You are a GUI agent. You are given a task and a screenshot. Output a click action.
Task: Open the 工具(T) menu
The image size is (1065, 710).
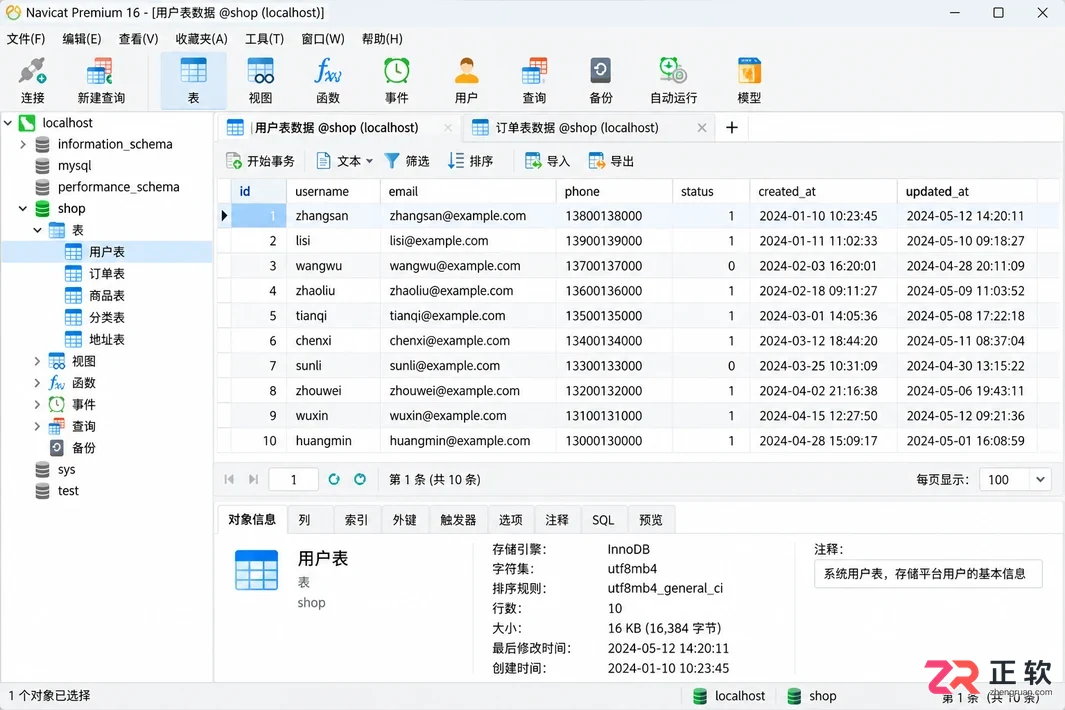(264, 39)
